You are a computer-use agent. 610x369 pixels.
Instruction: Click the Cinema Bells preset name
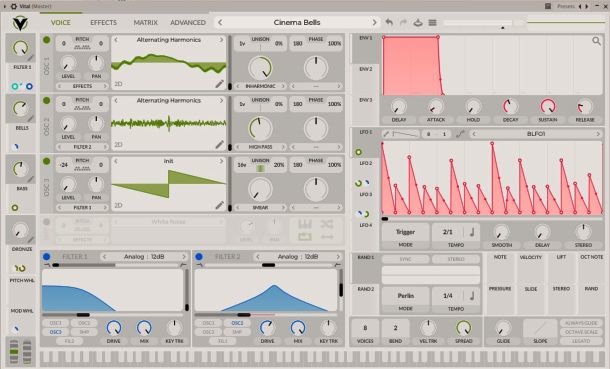tap(297, 23)
